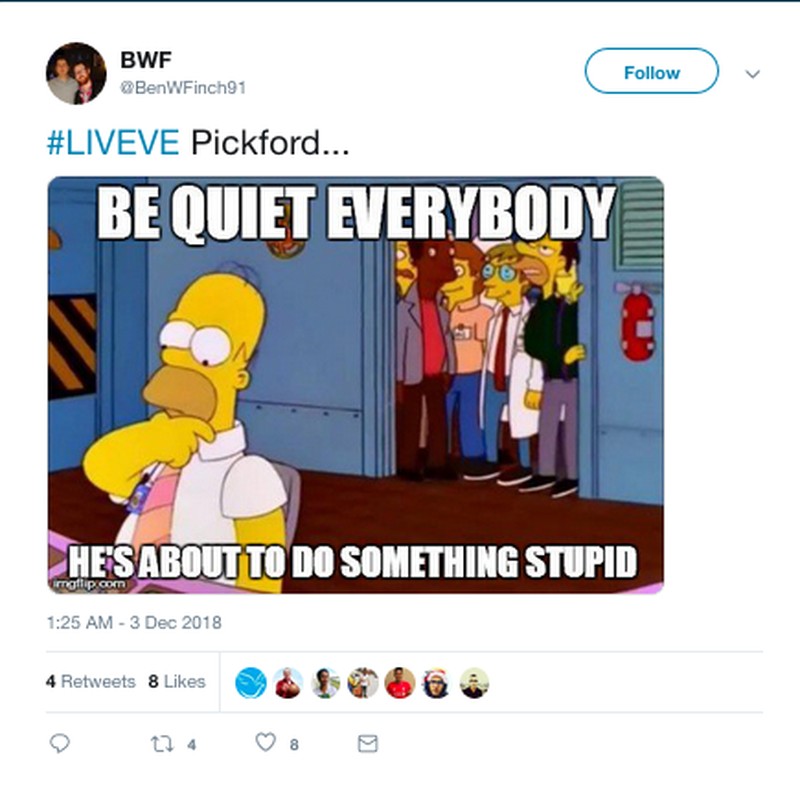
Task: View the 8 Likes list
Action: (x=177, y=681)
